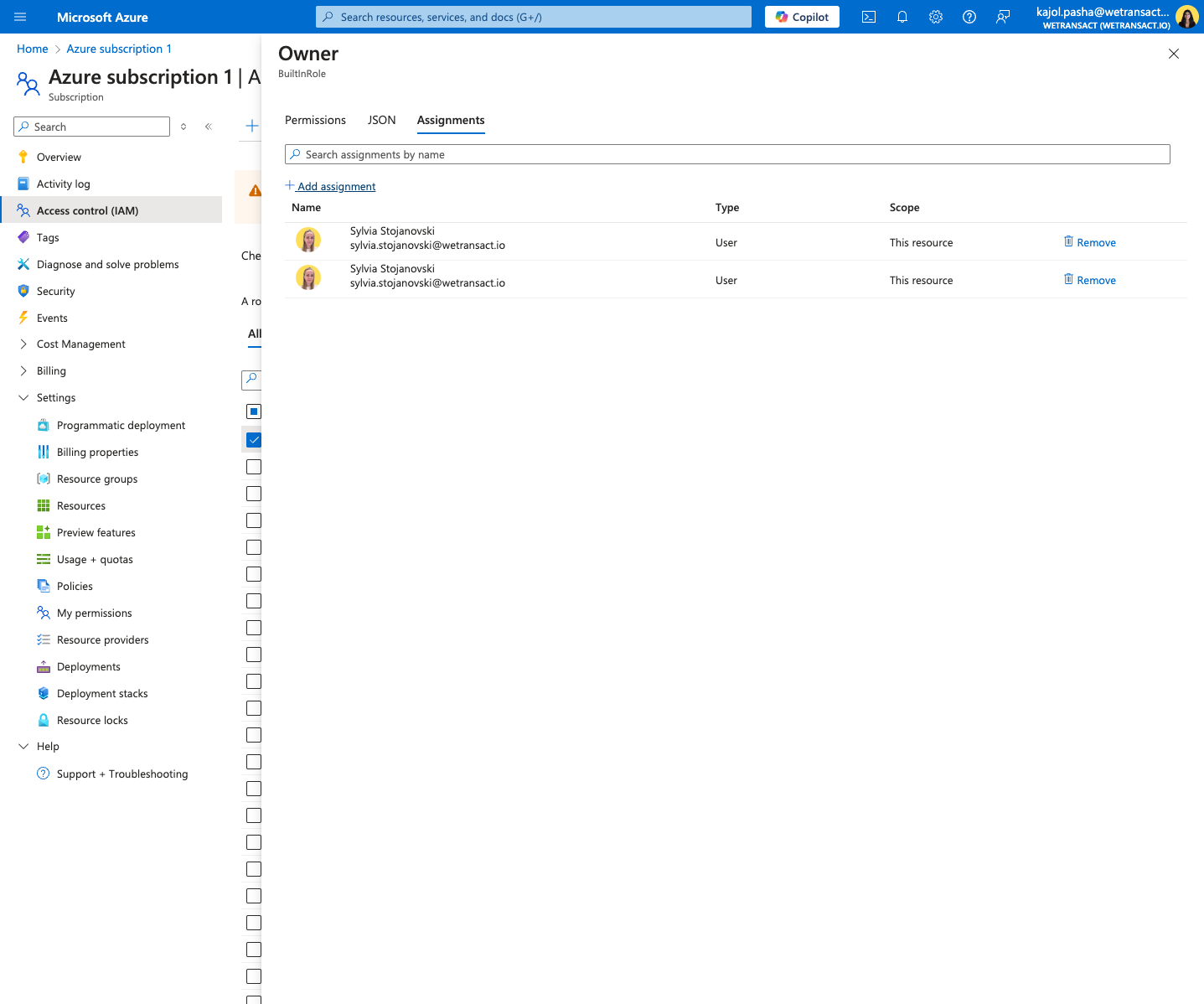
Task: Collapse the sidebar menu with double chevron
Action: tap(209, 127)
